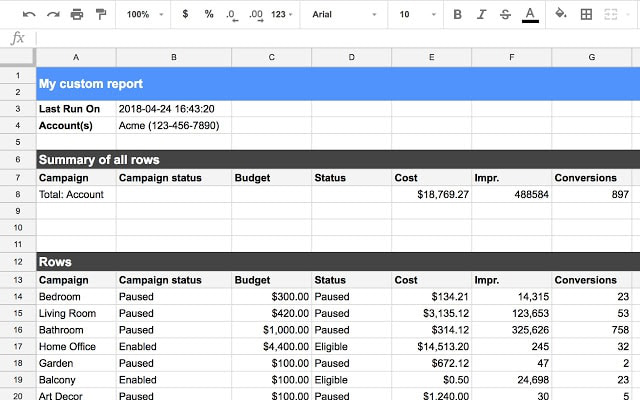This screenshot has height=400, width=640.
Task: Click the increase decimal places icon
Action: coord(255,15)
